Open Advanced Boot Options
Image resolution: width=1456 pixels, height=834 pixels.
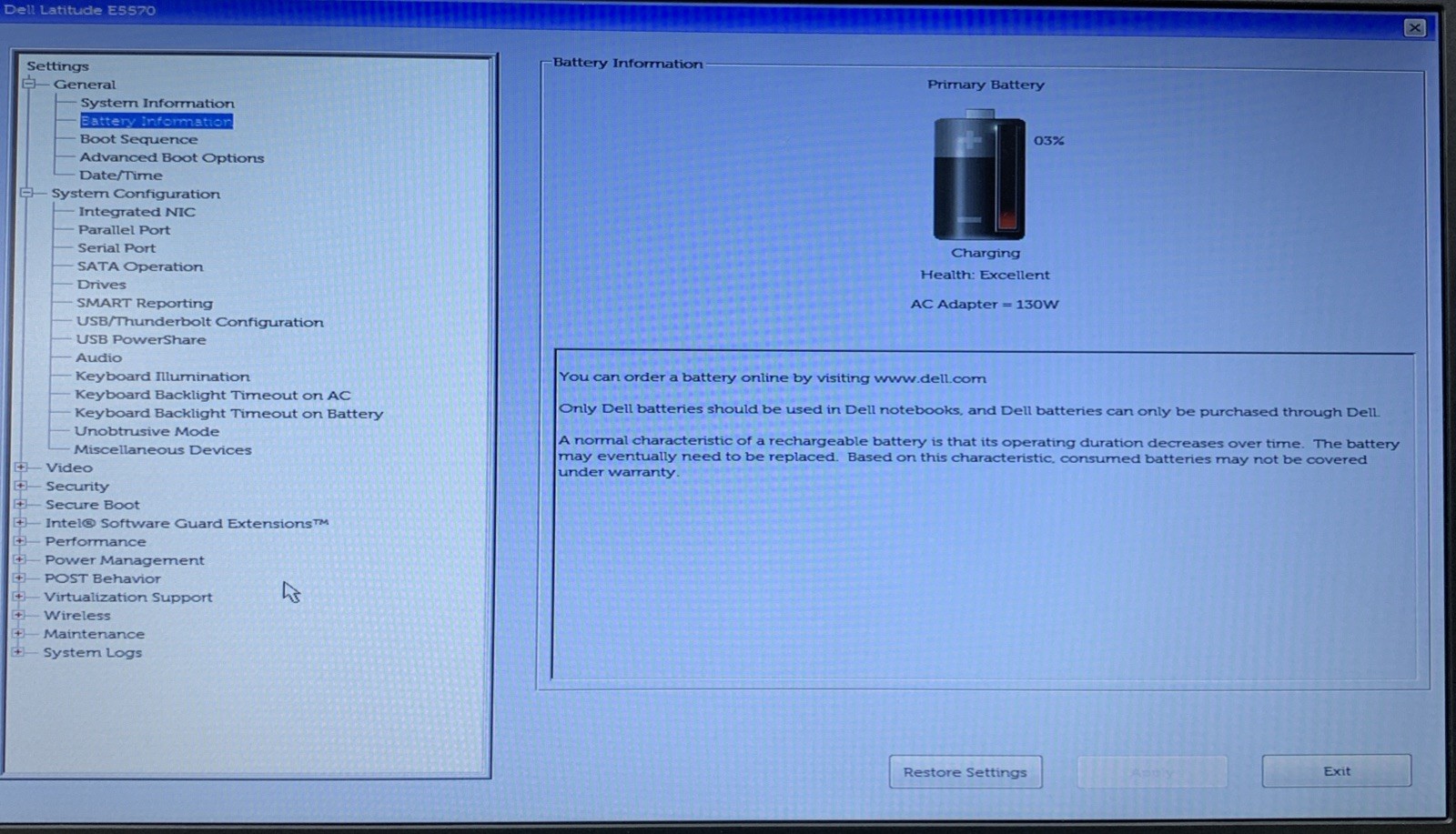point(172,157)
